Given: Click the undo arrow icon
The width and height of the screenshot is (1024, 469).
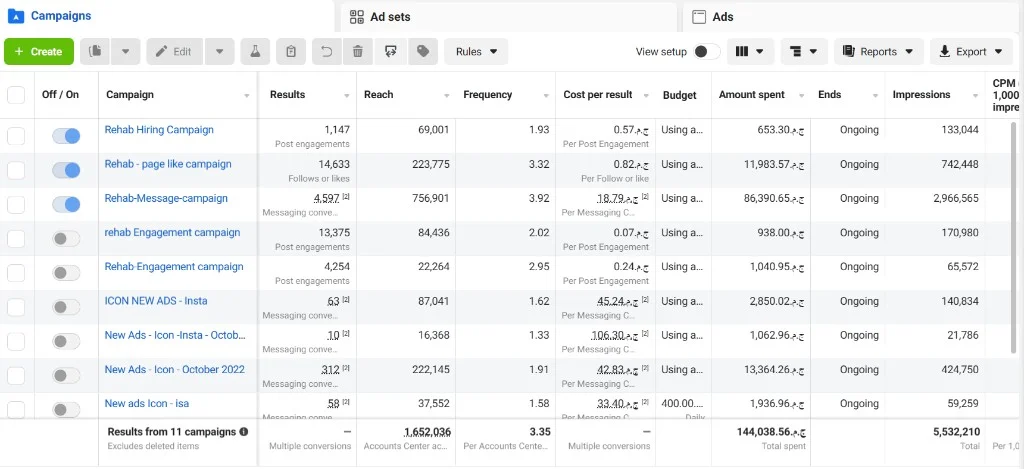Looking at the screenshot, I should [x=327, y=52].
